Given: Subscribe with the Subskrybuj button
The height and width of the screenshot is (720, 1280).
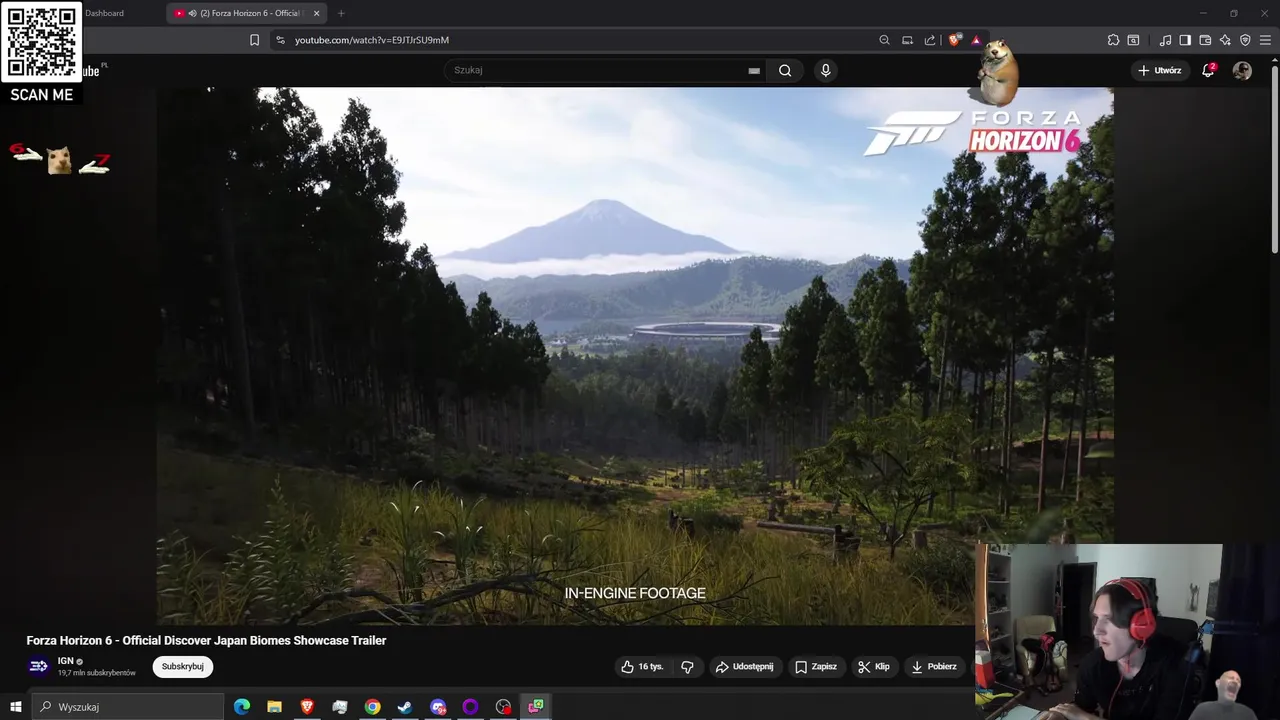Looking at the screenshot, I should (182, 666).
